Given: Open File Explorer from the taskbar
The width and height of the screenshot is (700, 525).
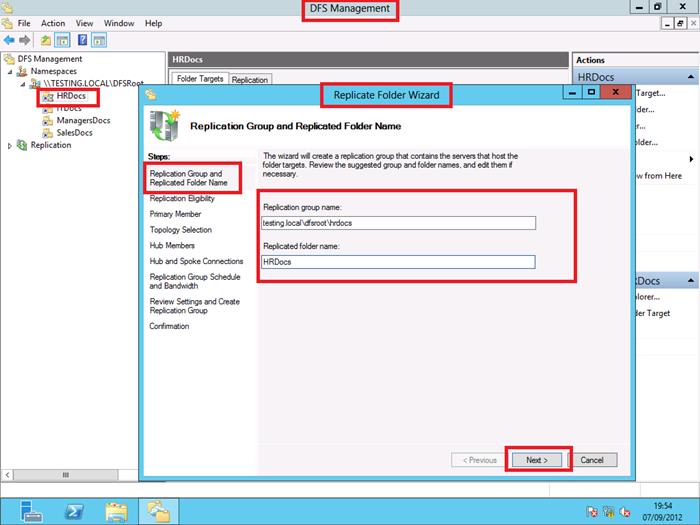Looking at the screenshot, I should coord(116,512).
